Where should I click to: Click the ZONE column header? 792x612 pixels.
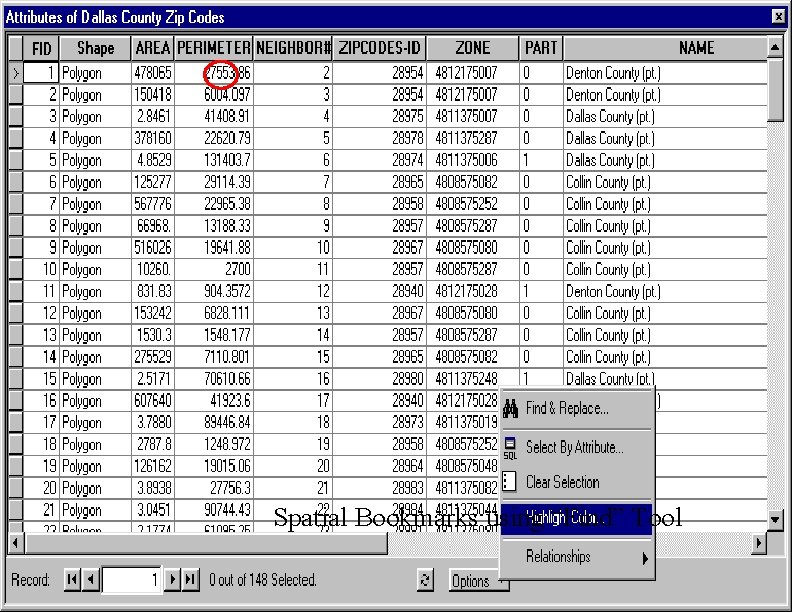click(x=473, y=48)
